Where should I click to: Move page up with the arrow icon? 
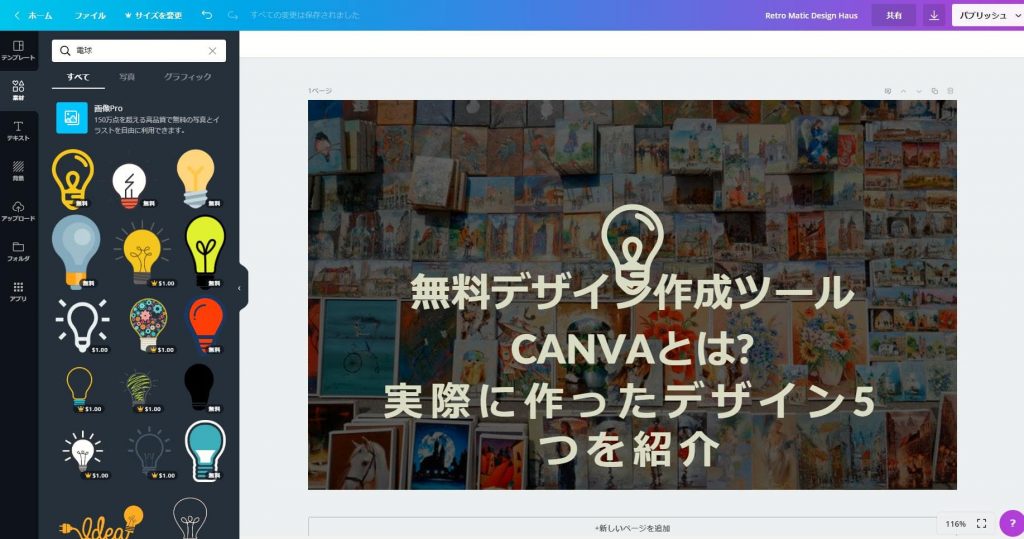(x=903, y=91)
